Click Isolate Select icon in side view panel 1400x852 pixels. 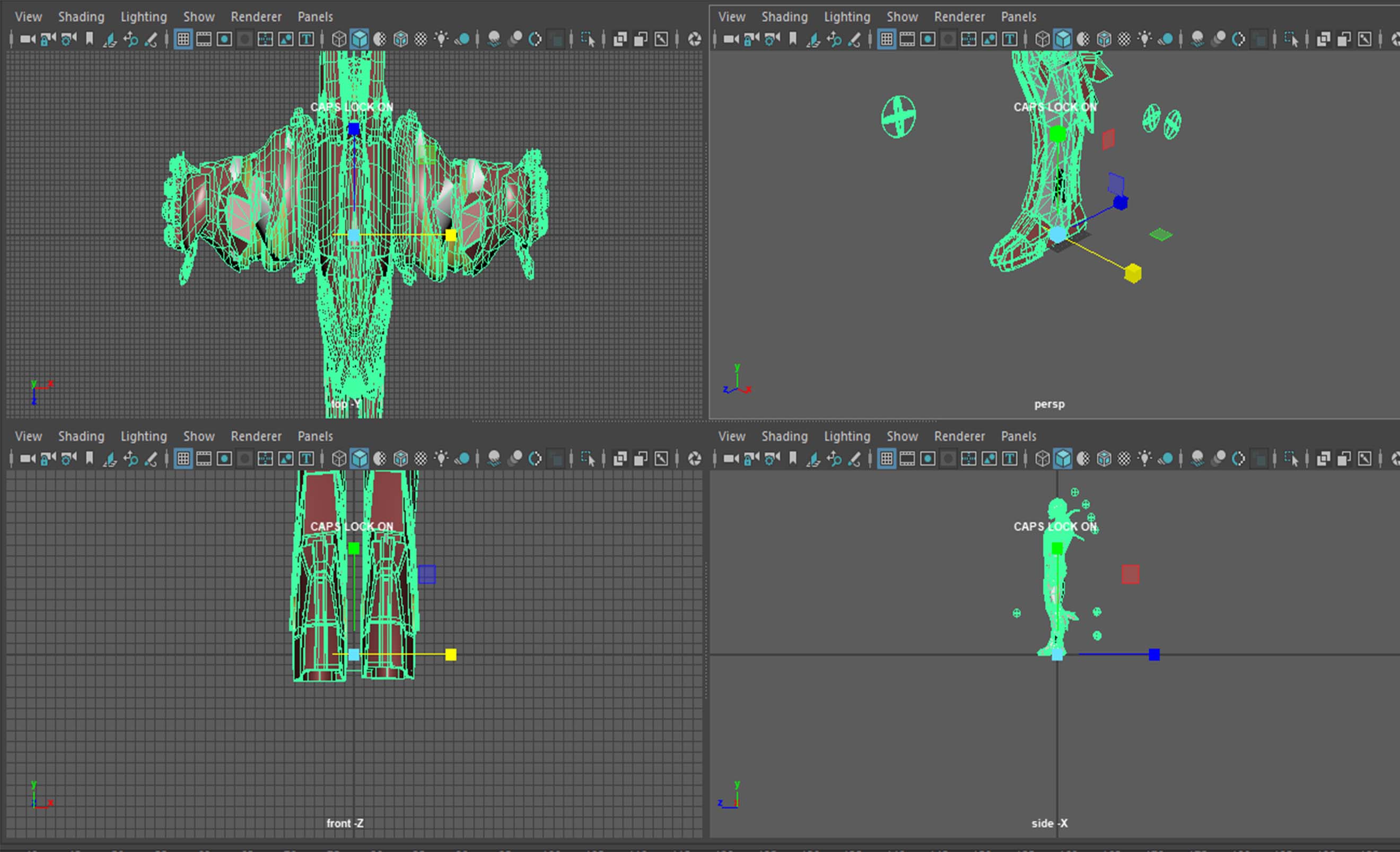coord(1291,459)
